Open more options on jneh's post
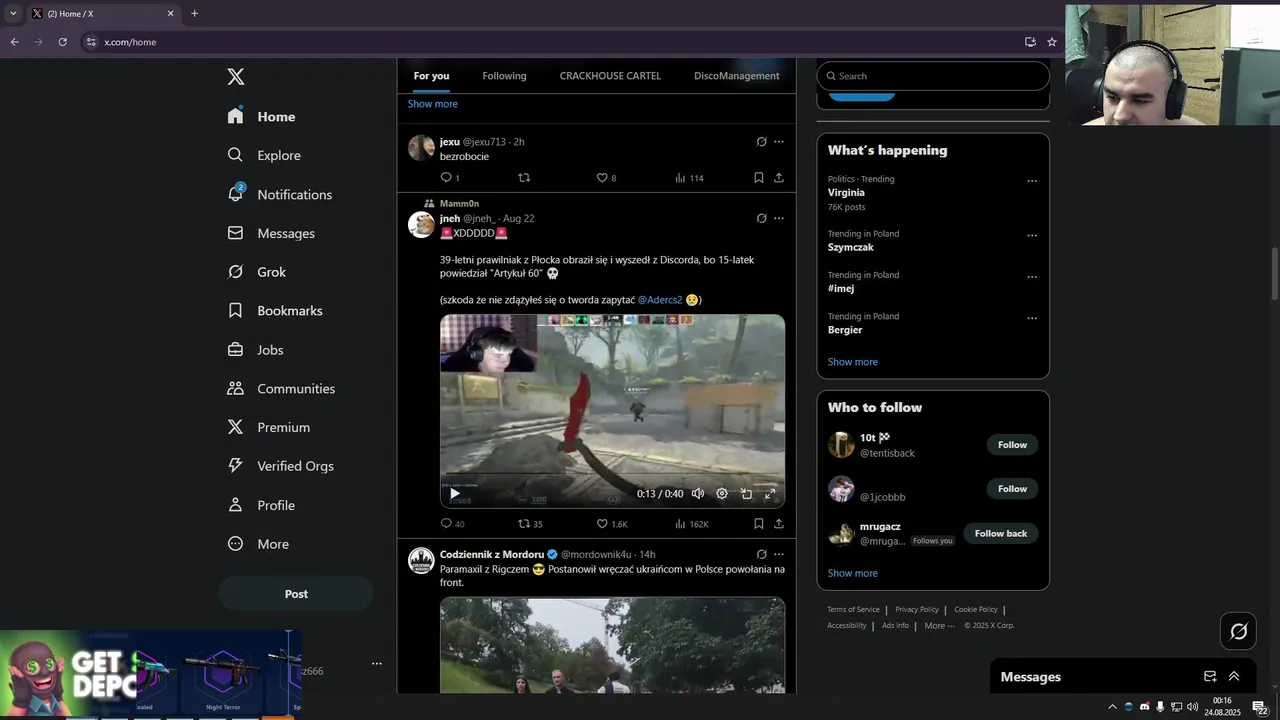Image resolution: width=1280 pixels, height=720 pixels. click(779, 218)
